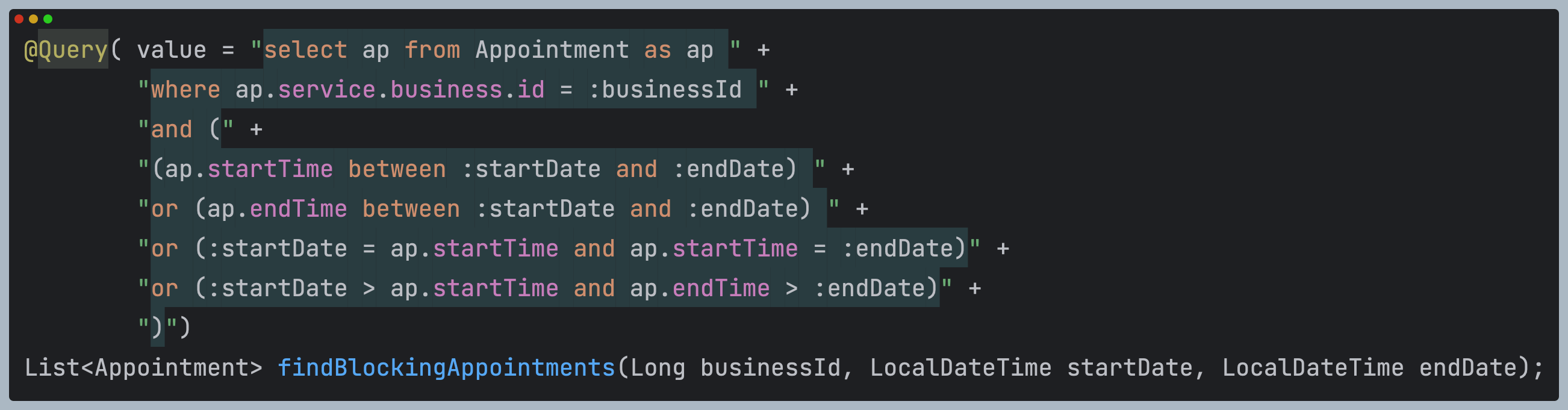Click 'between' on the ap.startTime line

click(x=397, y=169)
